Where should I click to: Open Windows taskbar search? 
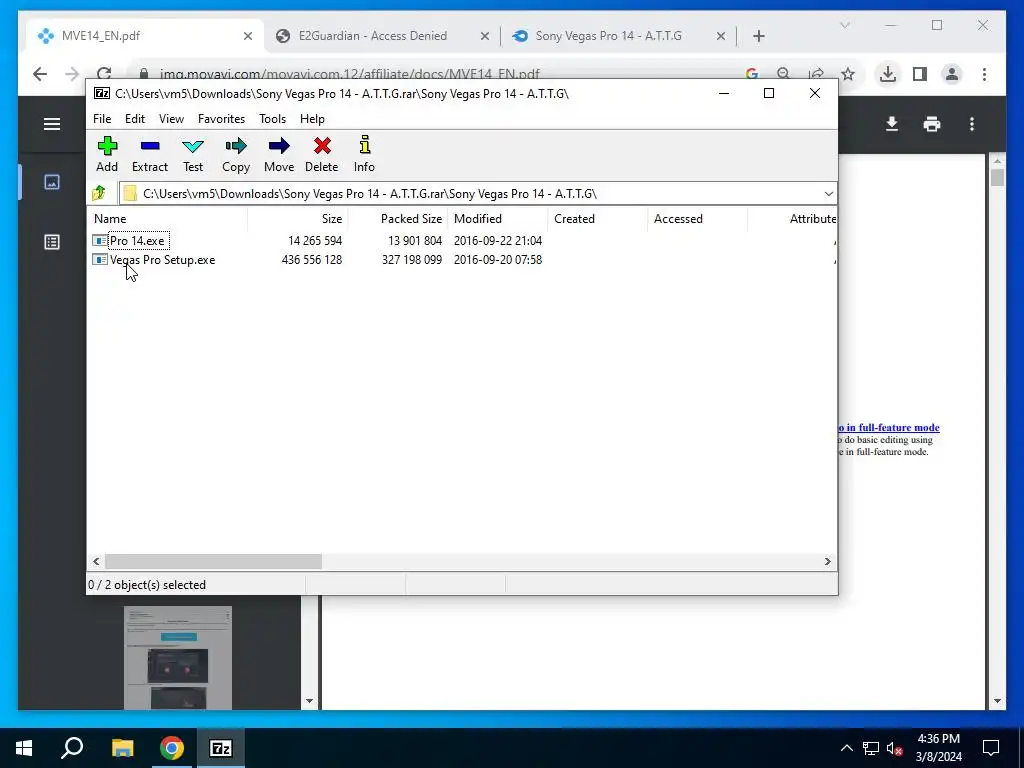coord(72,748)
